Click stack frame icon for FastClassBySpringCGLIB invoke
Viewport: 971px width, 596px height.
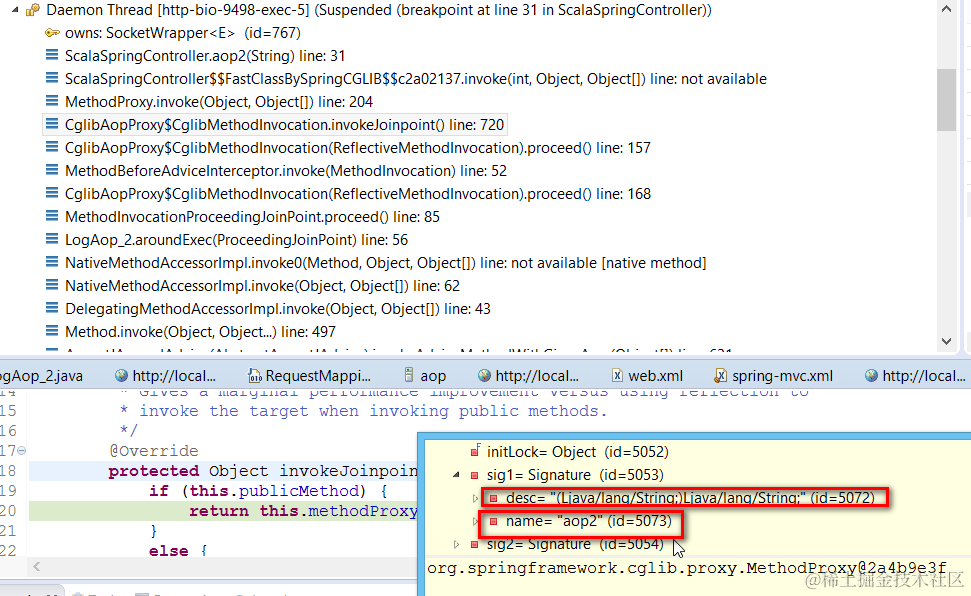point(52,79)
